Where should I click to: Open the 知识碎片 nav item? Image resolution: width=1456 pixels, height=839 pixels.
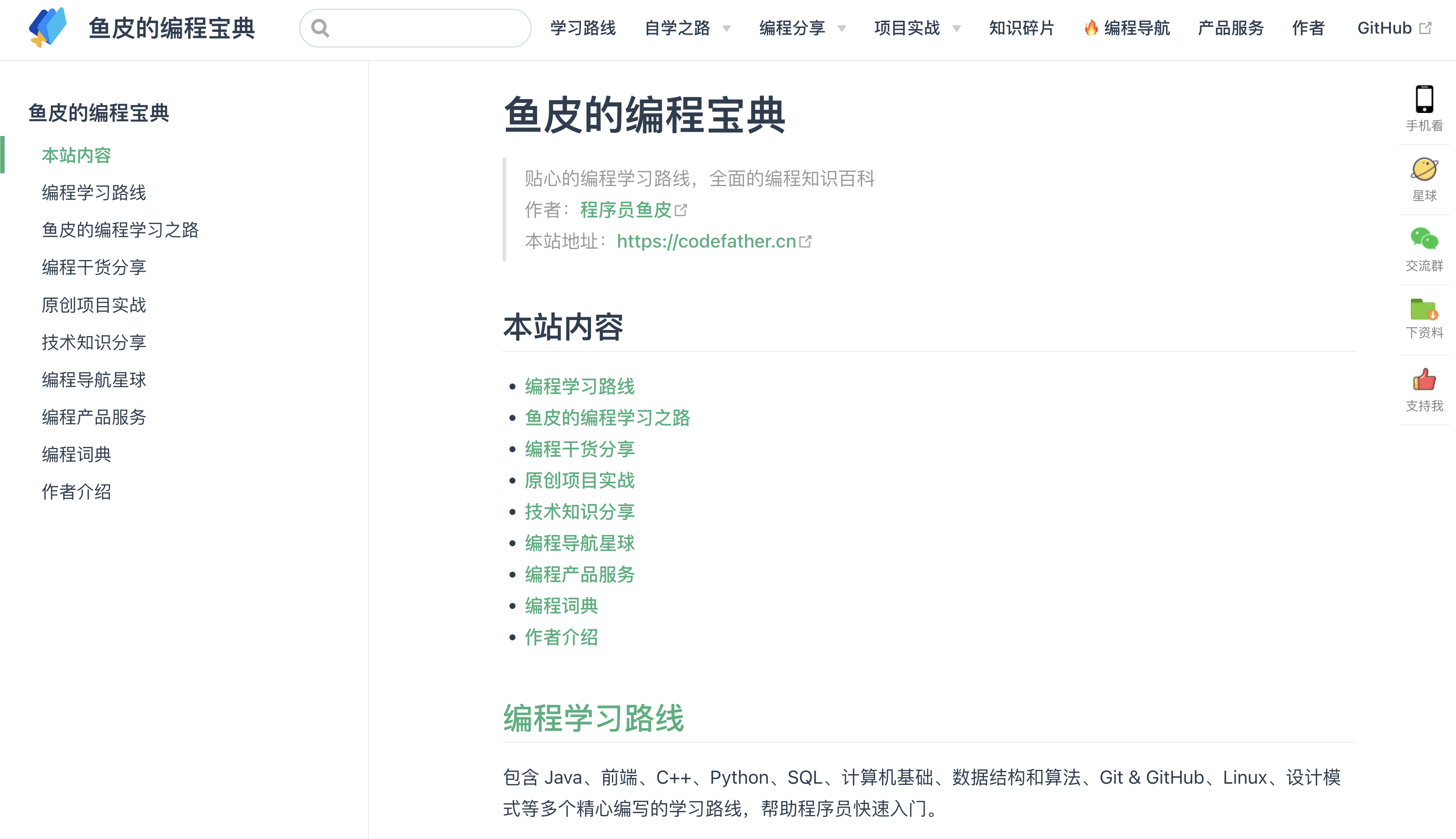point(1021,28)
